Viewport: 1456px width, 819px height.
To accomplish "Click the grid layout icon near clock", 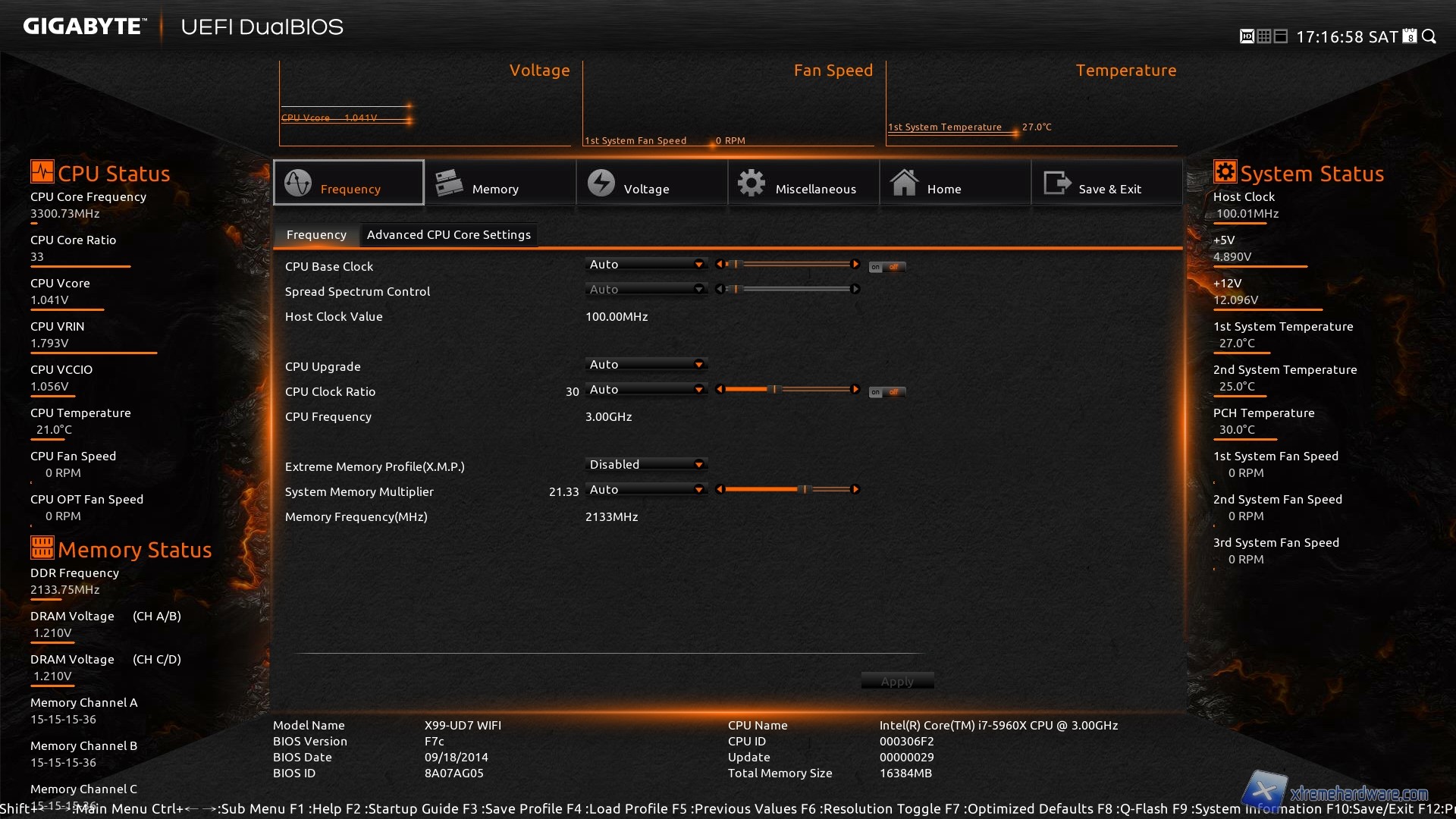I will (x=1263, y=36).
